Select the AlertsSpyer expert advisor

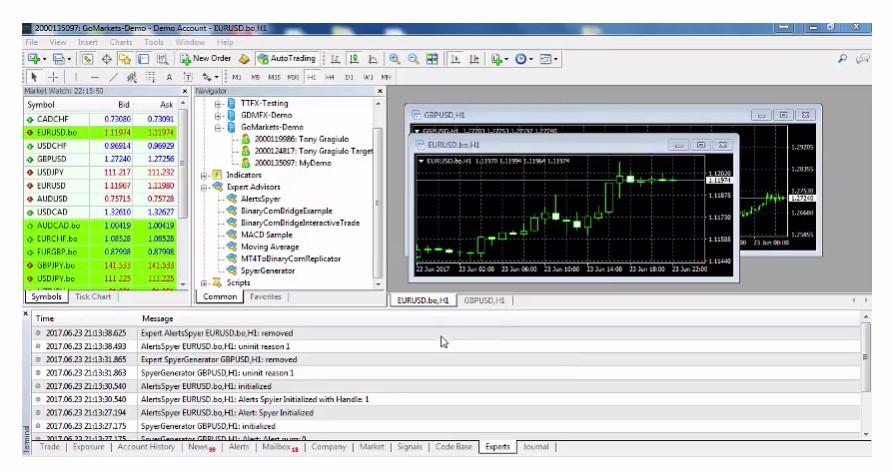click(x=260, y=198)
